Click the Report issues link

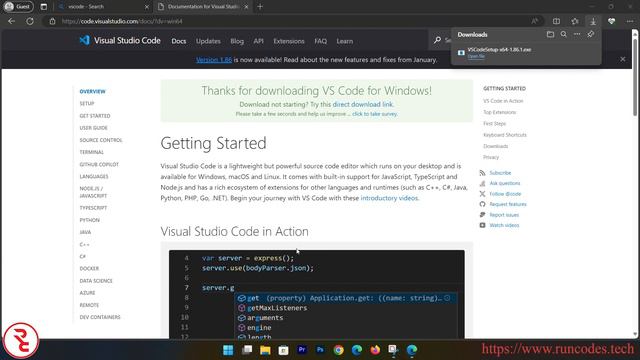[504, 215]
